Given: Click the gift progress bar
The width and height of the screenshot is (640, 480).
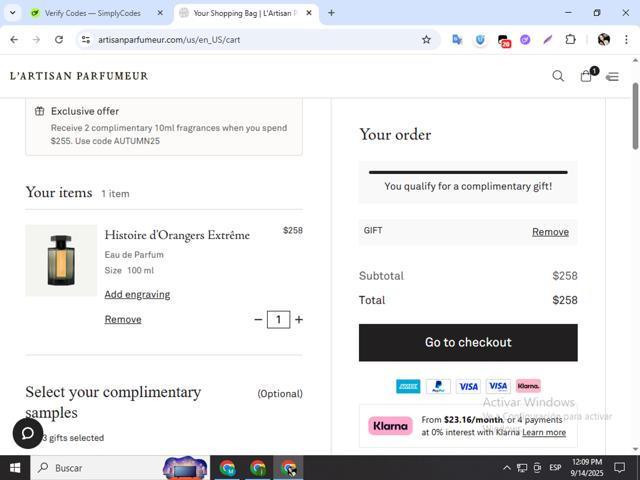Looking at the screenshot, I should click(x=468, y=172).
